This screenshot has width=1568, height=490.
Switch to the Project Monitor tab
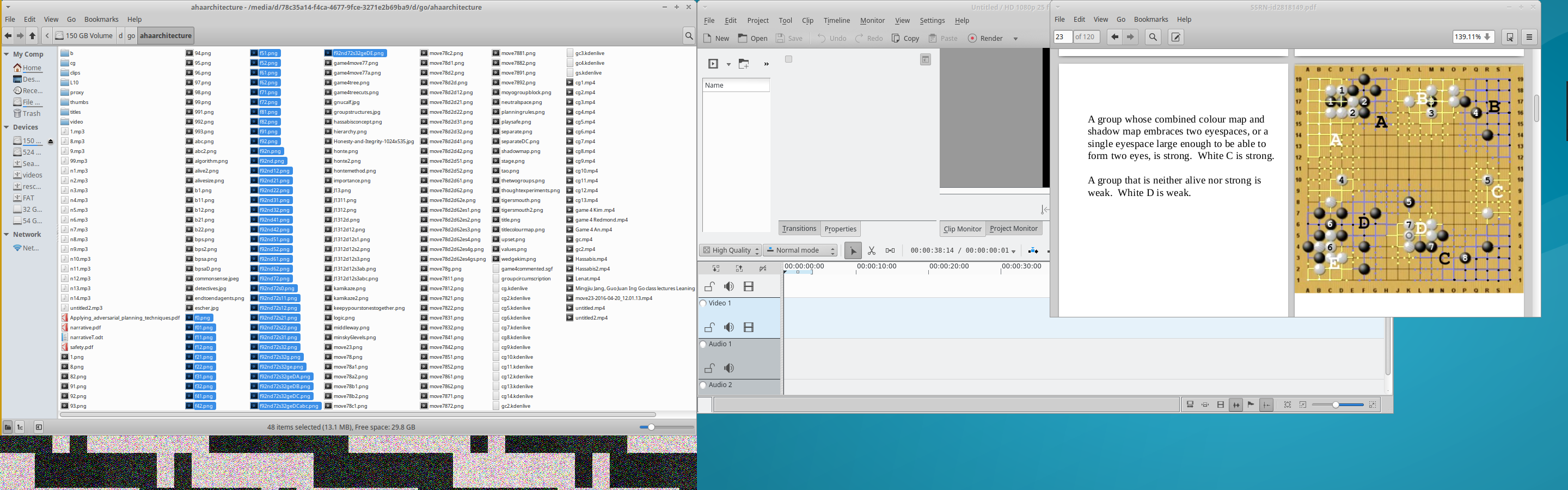coord(1013,229)
